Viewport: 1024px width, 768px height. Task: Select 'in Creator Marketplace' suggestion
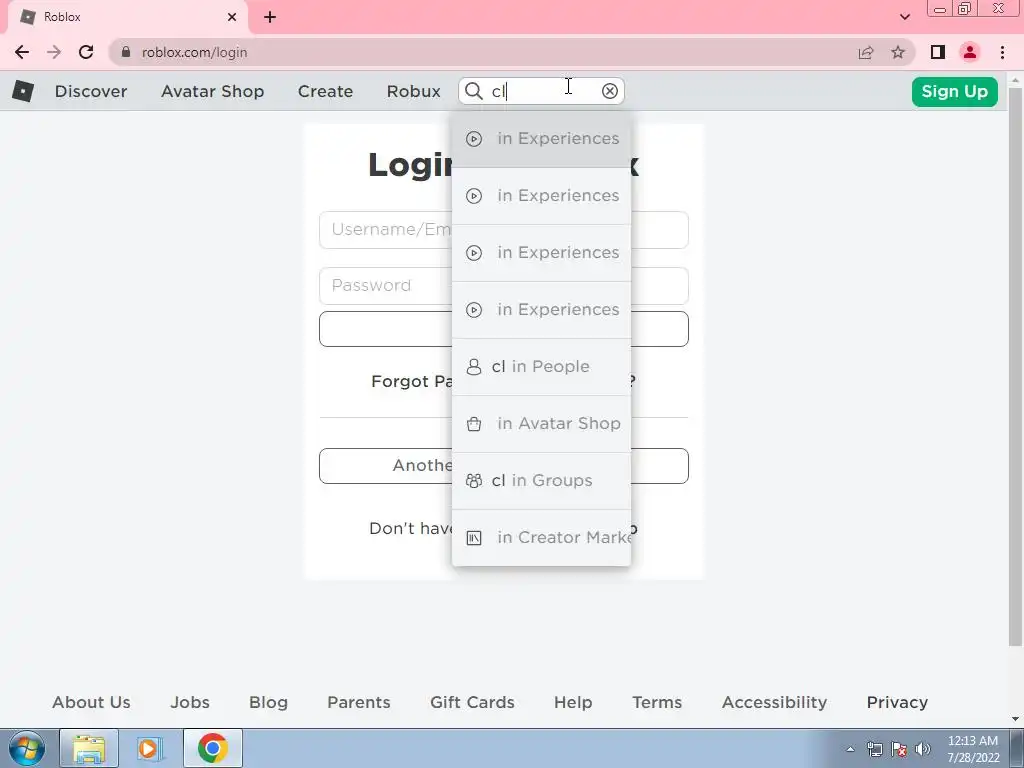tap(541, 537)
